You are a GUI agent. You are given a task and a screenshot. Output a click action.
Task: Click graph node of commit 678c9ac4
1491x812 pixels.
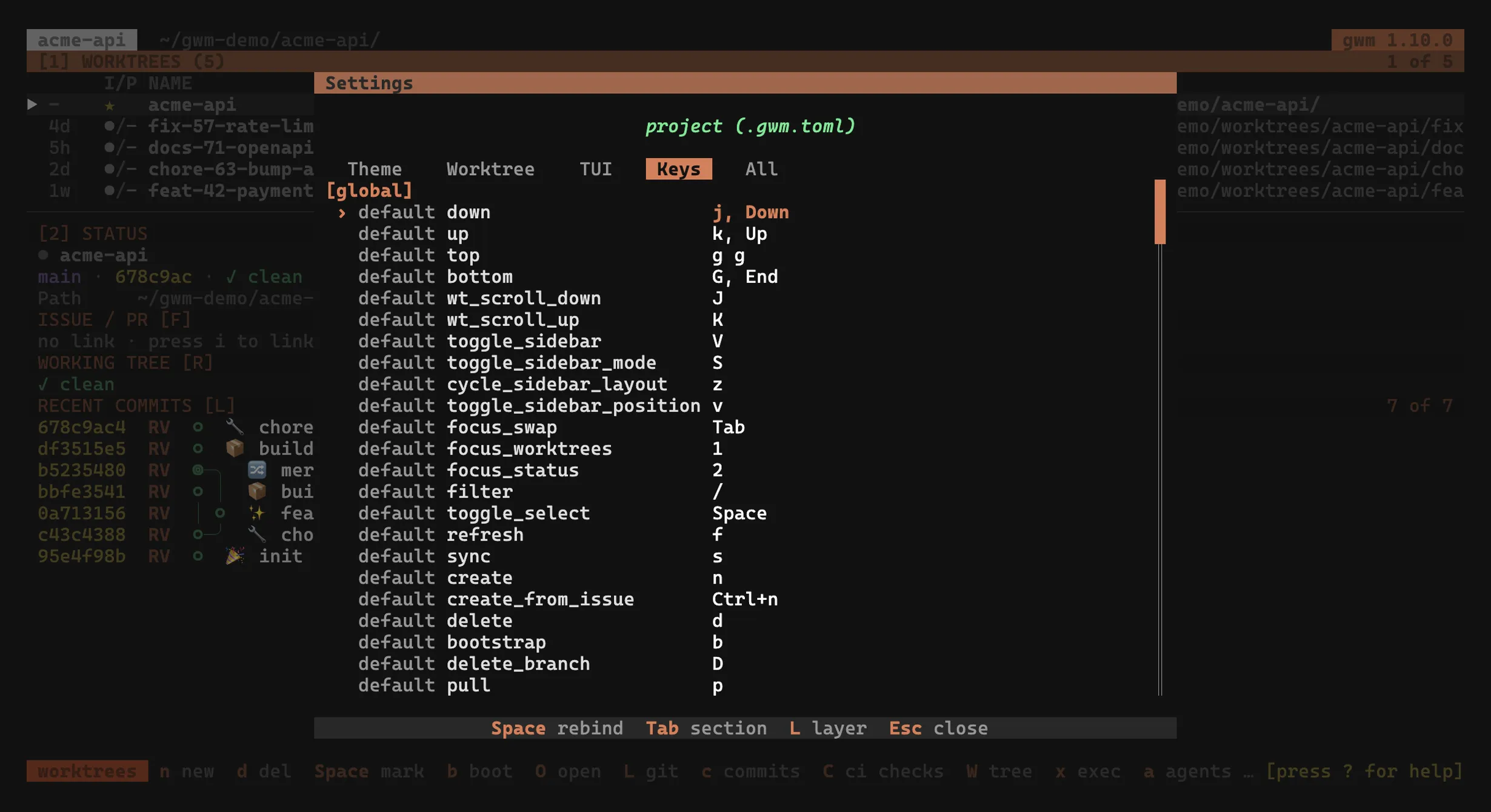198,427
